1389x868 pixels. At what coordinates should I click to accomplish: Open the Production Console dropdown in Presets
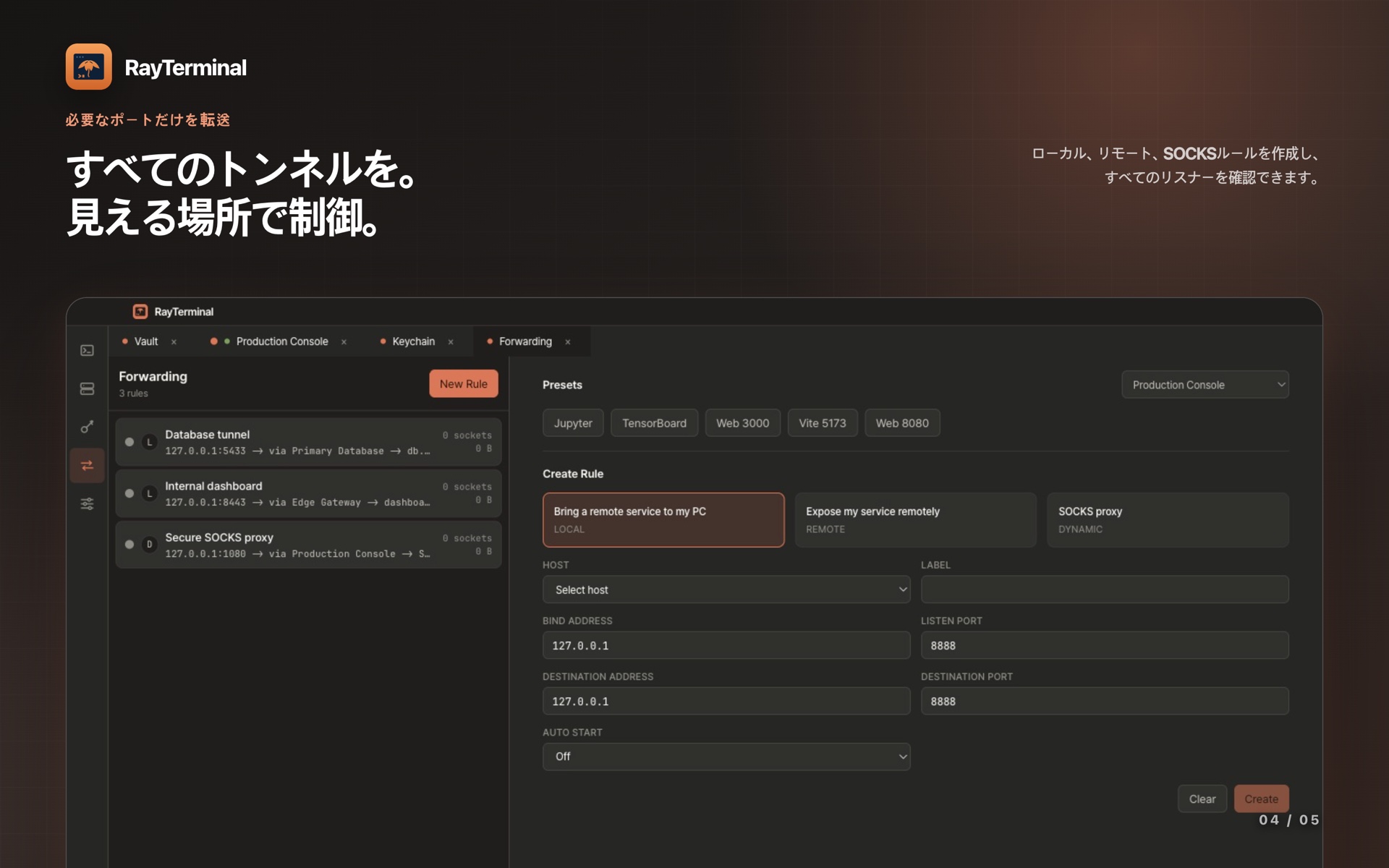point(1205,385)
